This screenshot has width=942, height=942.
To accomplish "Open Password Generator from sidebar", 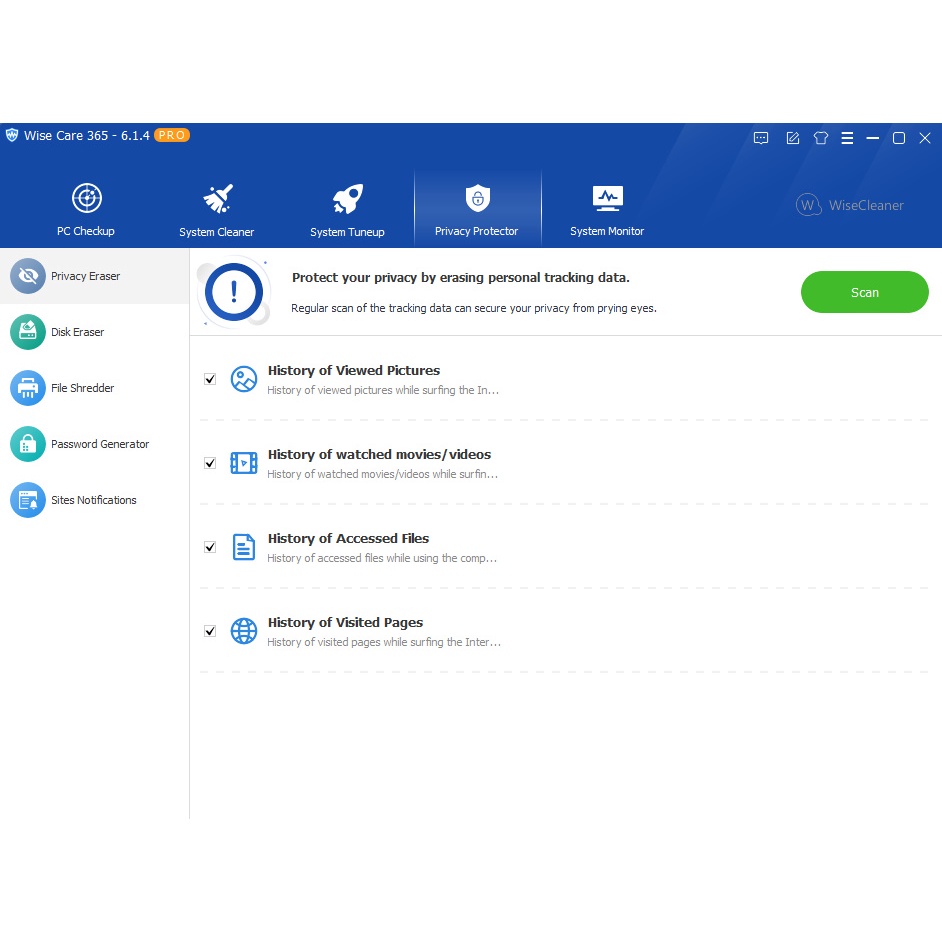I will [99, 444].
